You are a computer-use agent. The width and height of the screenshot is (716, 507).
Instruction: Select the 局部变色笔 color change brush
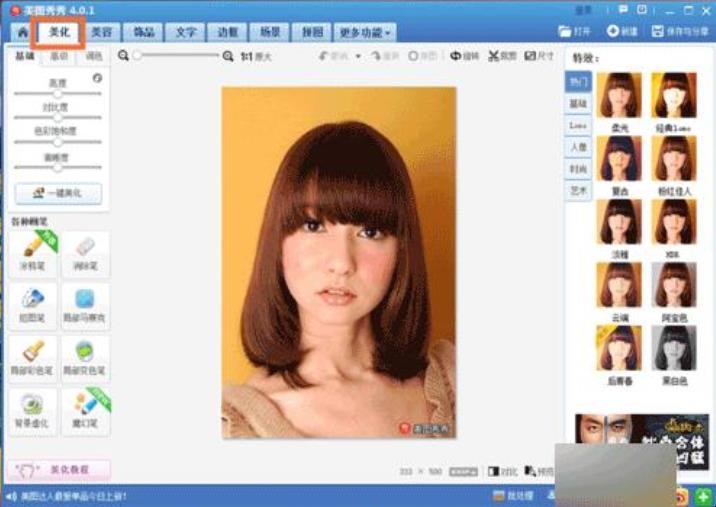(85, 359)
